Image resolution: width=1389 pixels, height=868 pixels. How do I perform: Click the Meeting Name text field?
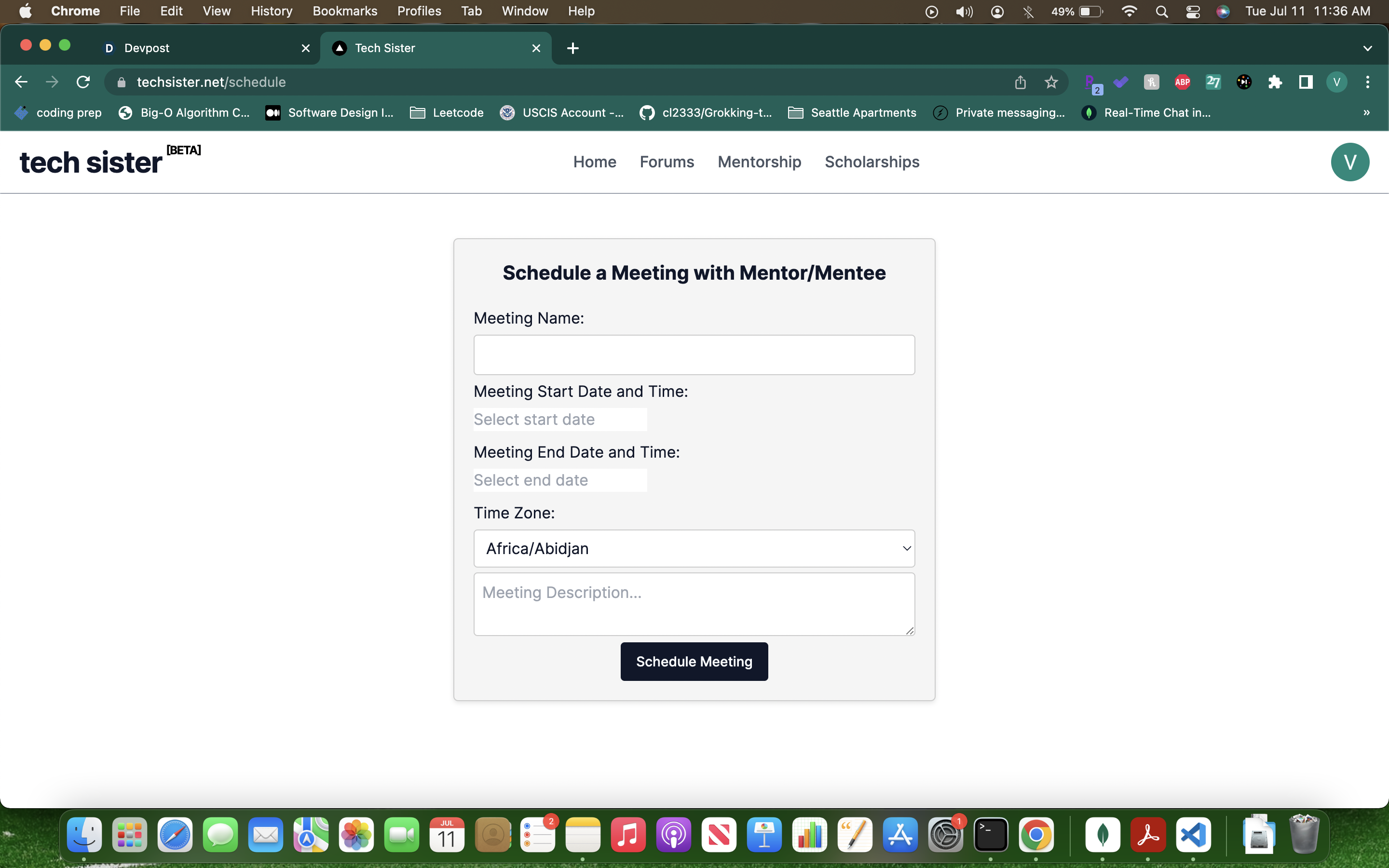coord(694,355)
